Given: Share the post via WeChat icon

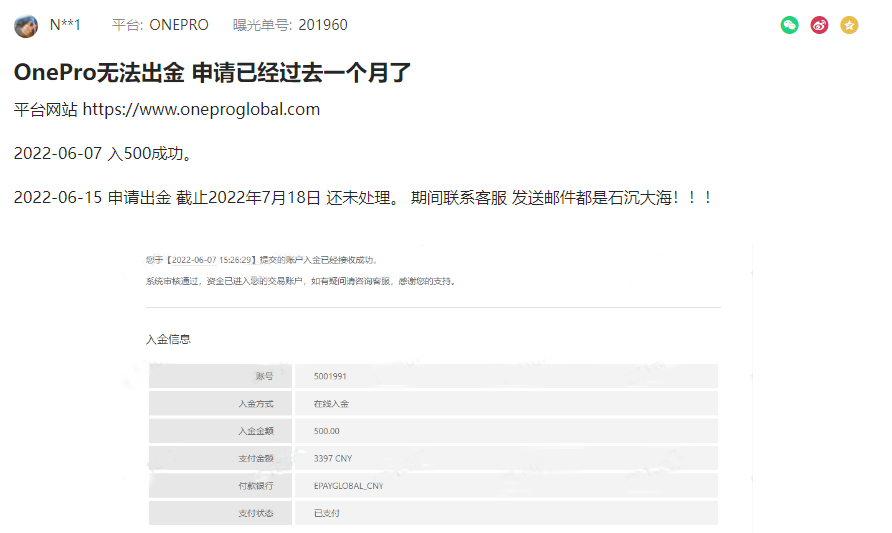Looking at the screenshot, I should coord(789,25).
